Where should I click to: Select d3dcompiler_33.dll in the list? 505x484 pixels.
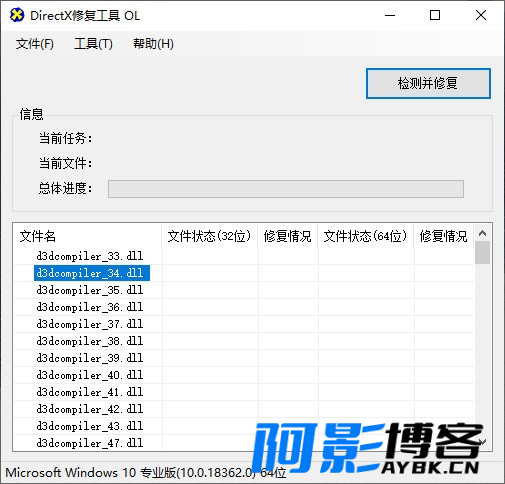pos(90,256)
